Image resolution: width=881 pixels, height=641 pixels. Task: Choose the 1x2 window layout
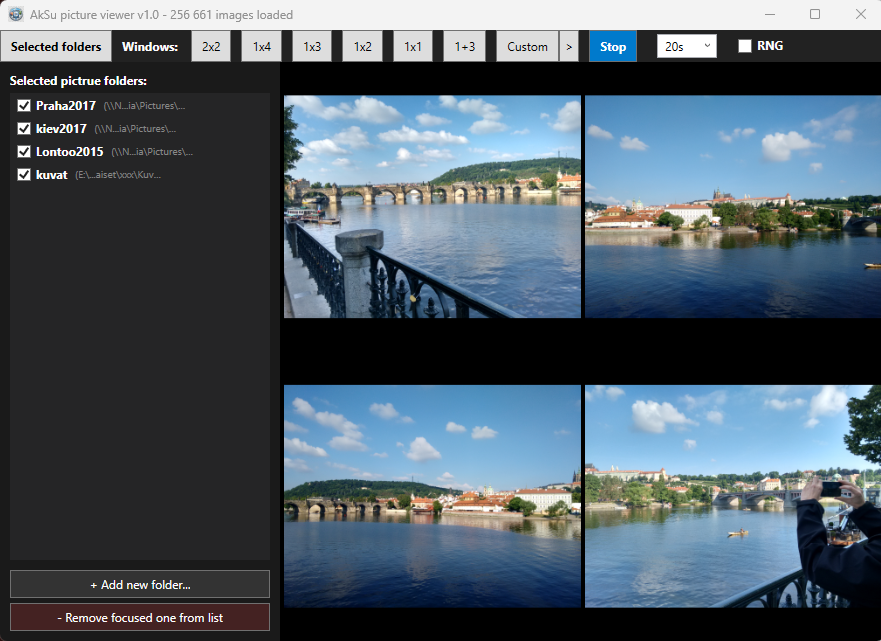tap(362, 47)
